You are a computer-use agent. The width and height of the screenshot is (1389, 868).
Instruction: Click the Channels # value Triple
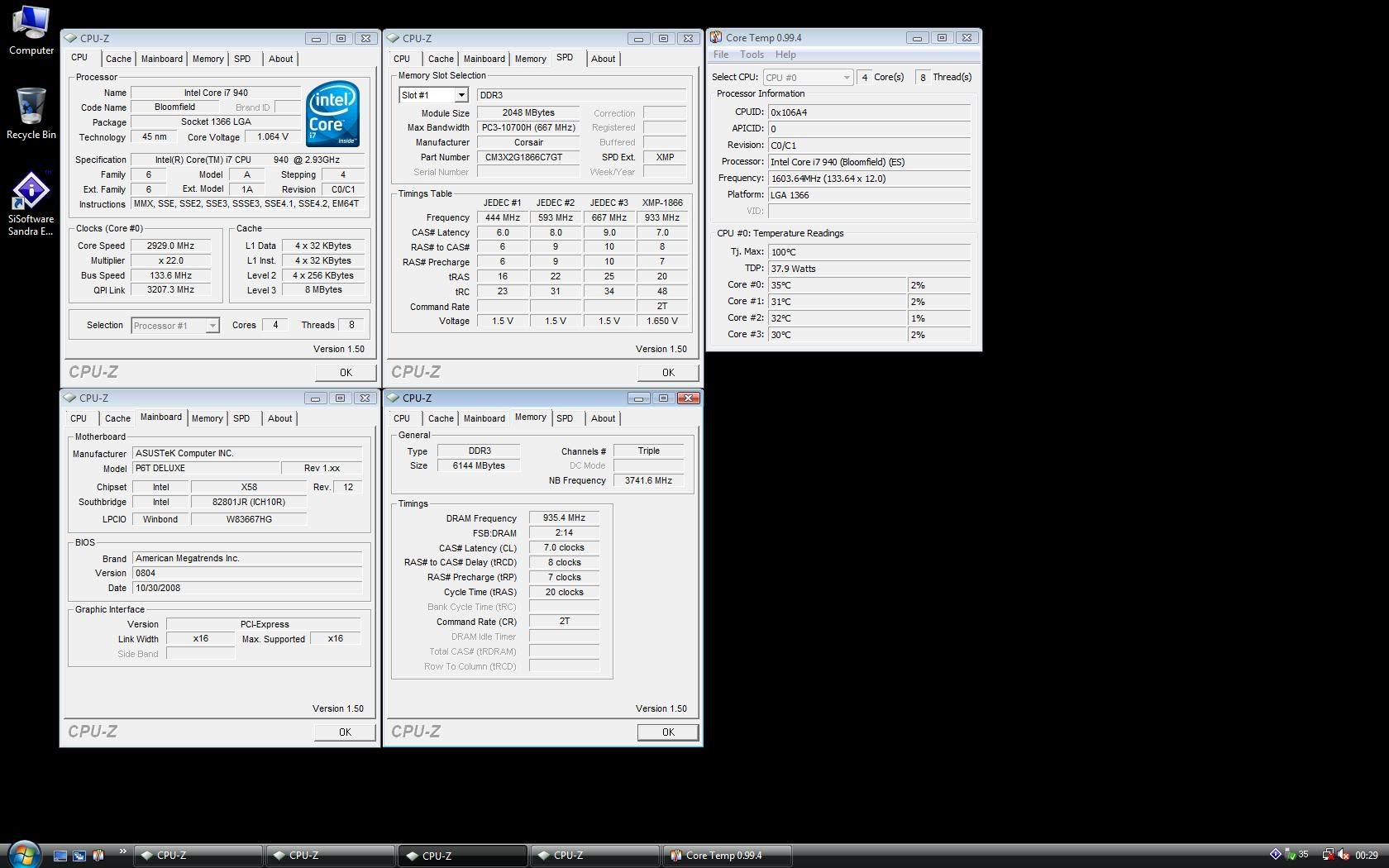point(648,451)
